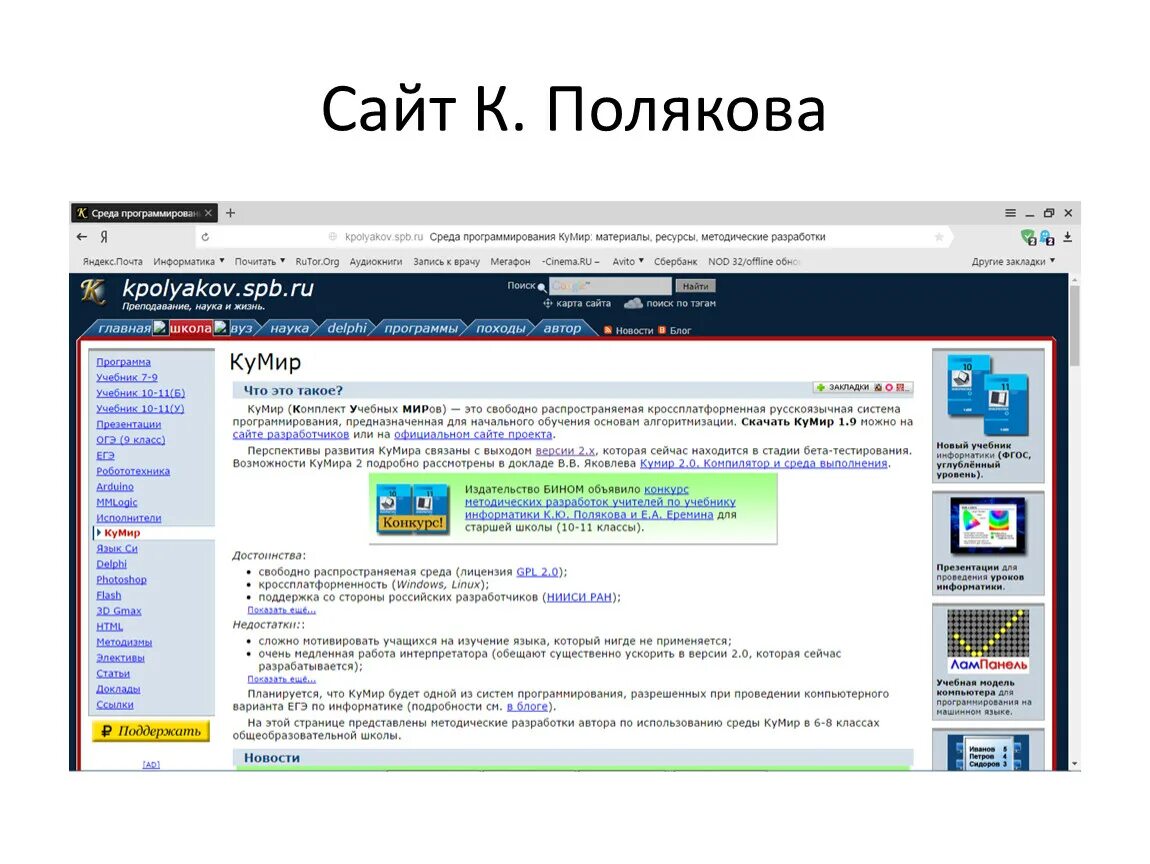This screenshot has height=864, width=1150.
Task: Open ЕГЭ sidebar link
Action: (x=105, y=455)
